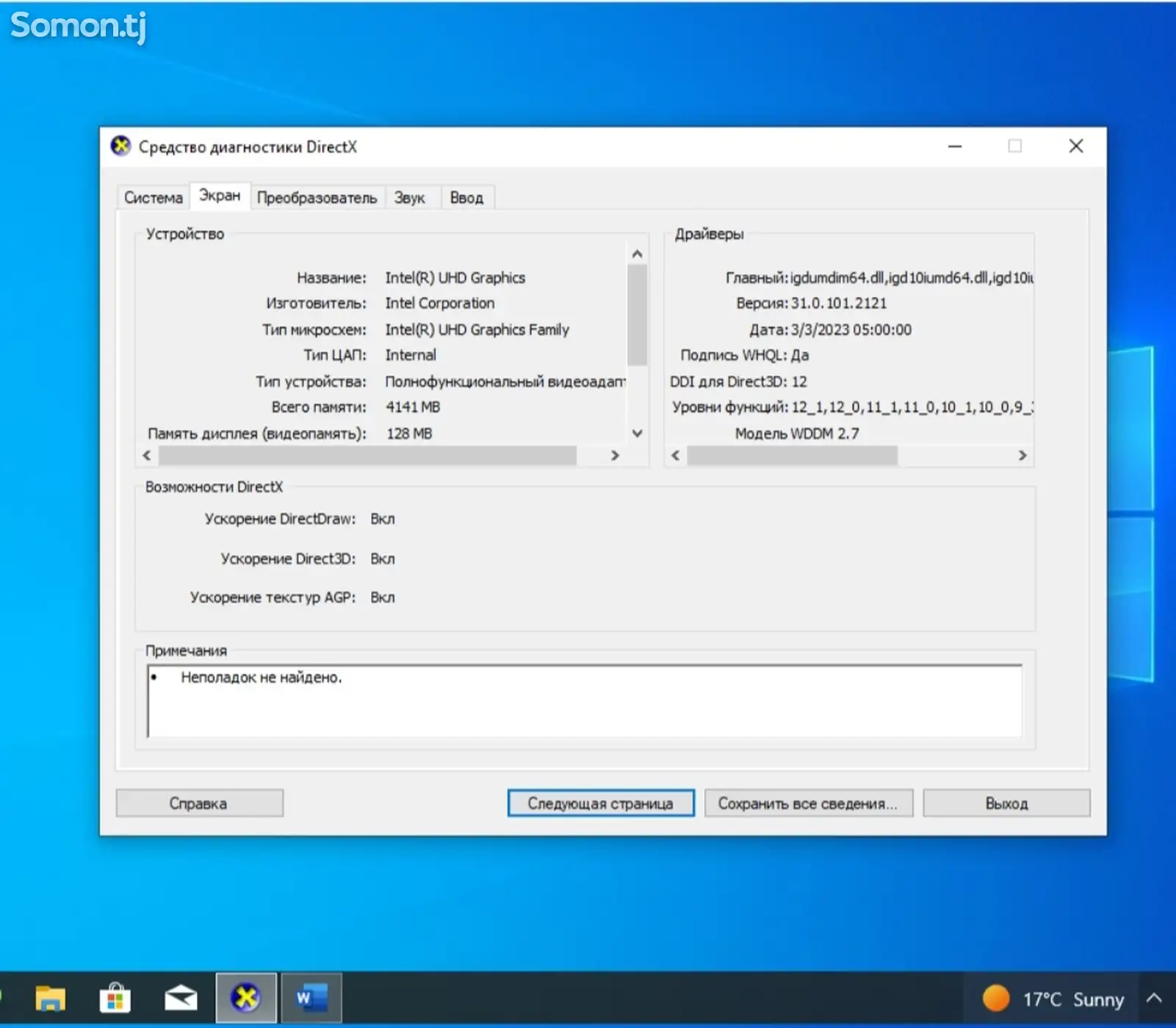Screen dimensions: 1176x1028
Task: Click right arrow of drivers horizontal scrollbar
Action: click(1022, 456)
